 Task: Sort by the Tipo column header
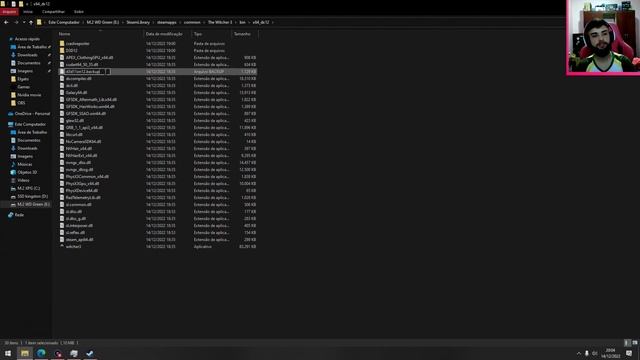[198, 34]
